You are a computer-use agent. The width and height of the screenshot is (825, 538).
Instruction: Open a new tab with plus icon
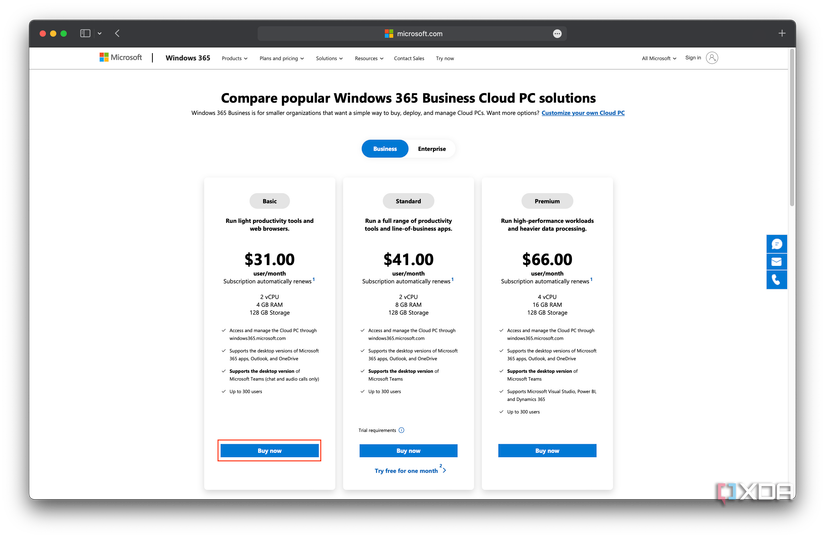click(x=782, y=33)
